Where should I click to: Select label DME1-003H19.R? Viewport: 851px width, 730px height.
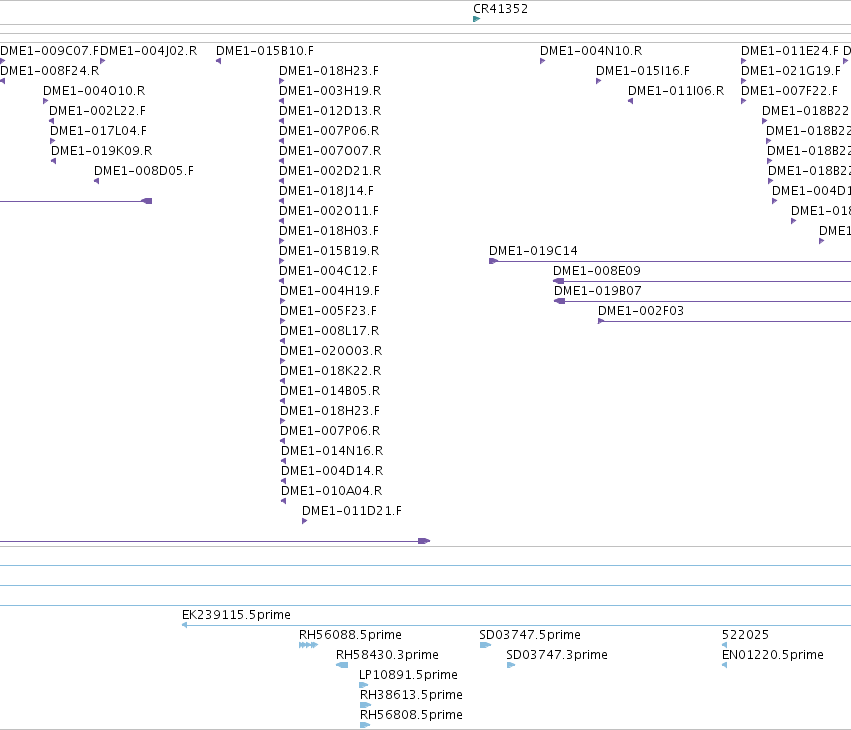(x=330, y=91)
